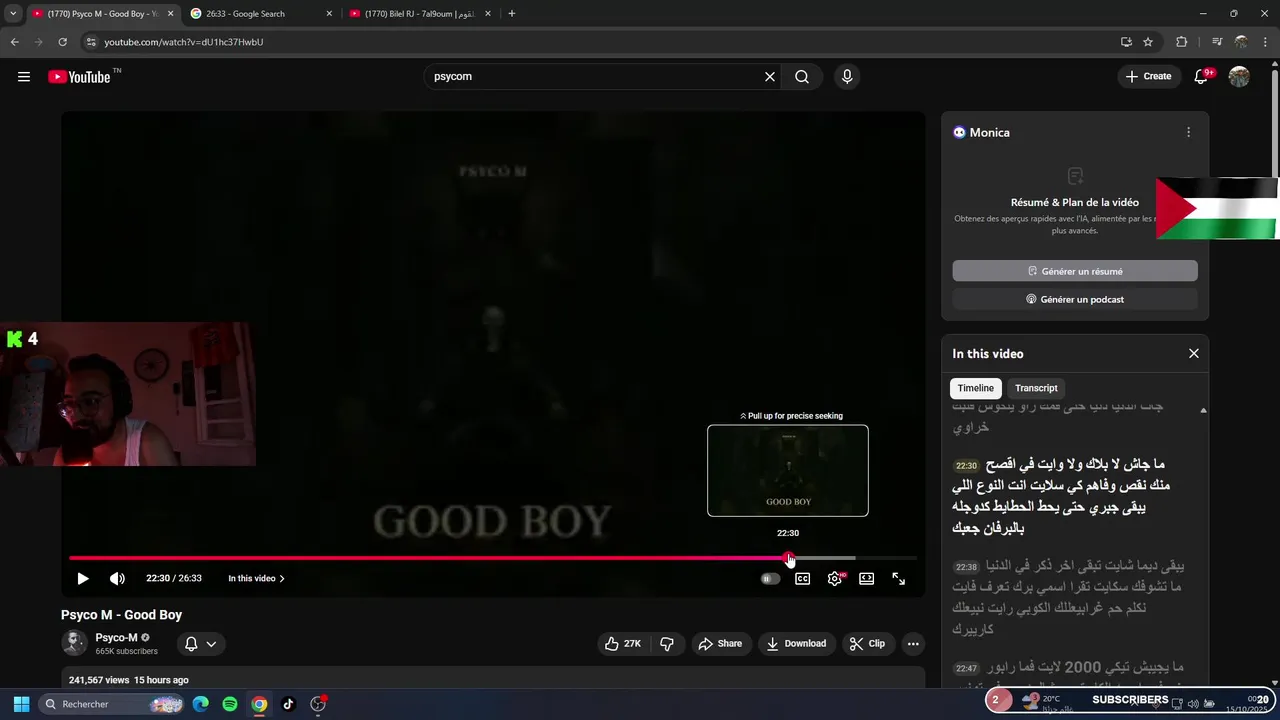Open the Psyco-M channel name link
Viewport: 1280px width, 720px height.
click(x=116, y=638)
